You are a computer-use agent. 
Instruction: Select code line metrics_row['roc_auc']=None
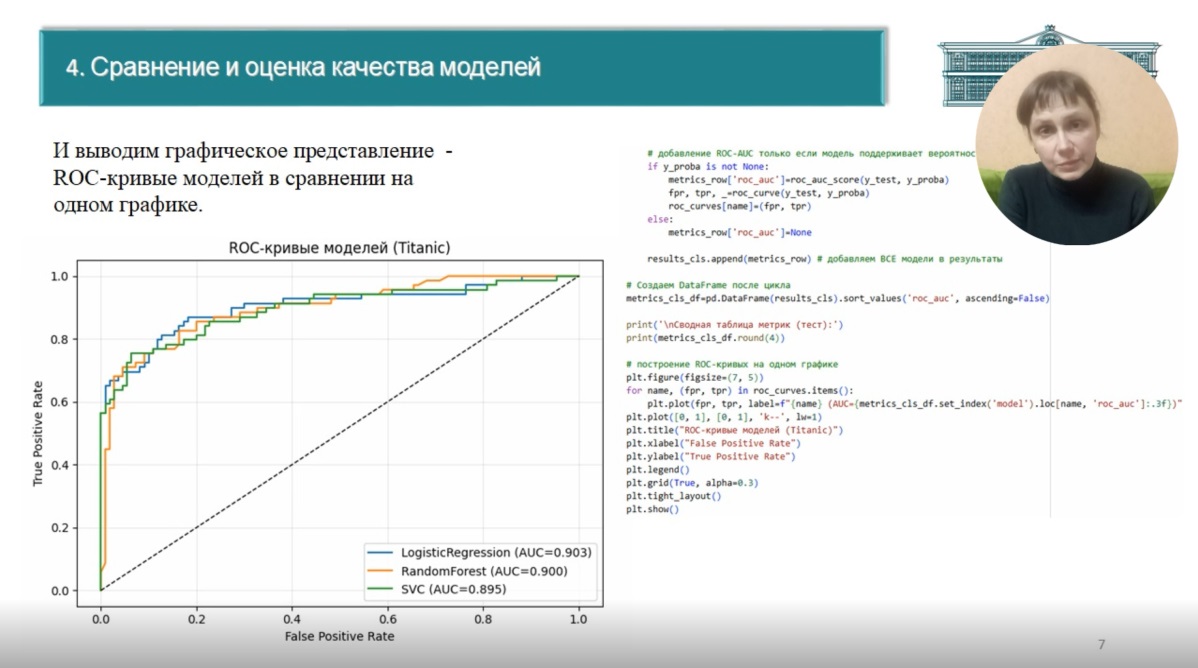pos(740,232)
